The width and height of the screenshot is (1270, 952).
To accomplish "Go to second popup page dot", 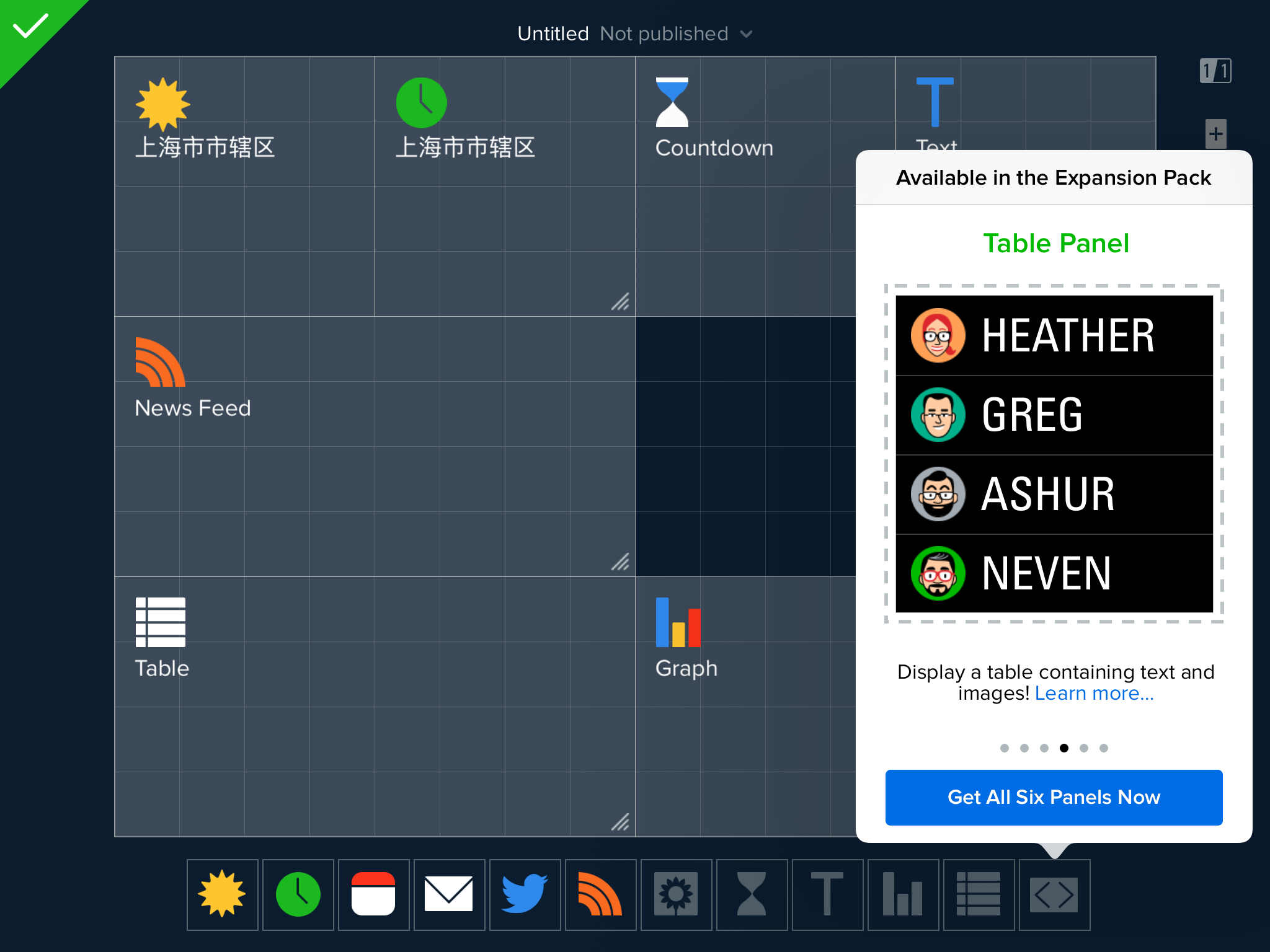I will coord(1024,748).
